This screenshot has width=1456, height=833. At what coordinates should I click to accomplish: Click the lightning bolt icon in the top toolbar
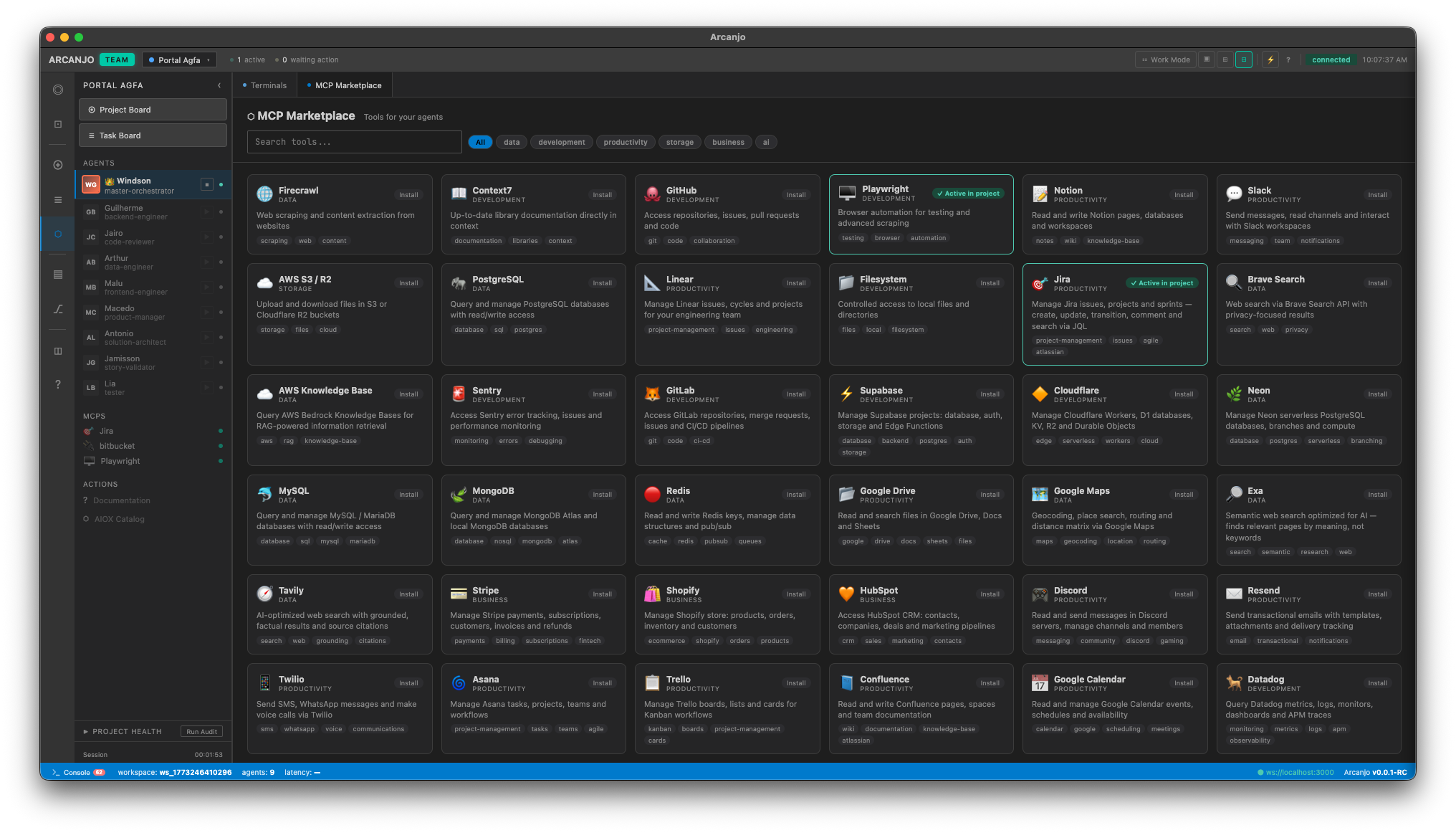tap(1271, 59)
